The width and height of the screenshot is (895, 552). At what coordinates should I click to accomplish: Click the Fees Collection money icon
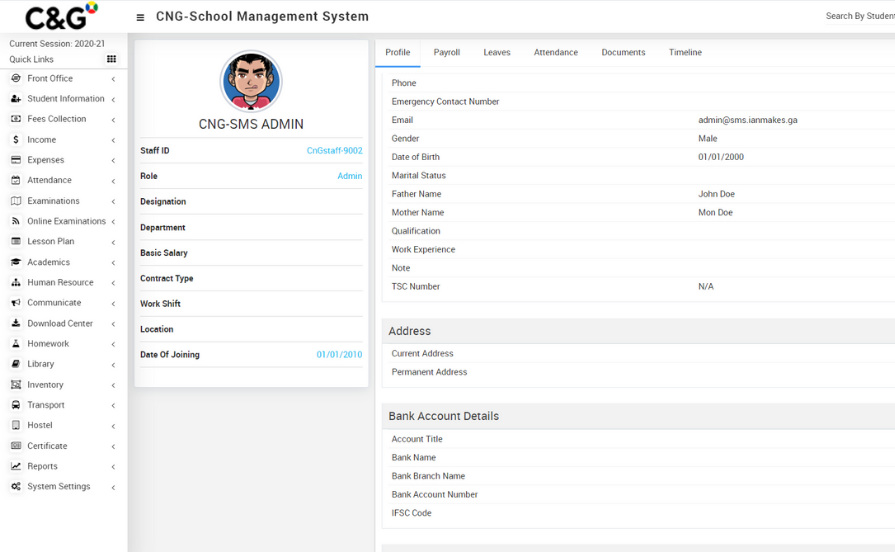16,119
